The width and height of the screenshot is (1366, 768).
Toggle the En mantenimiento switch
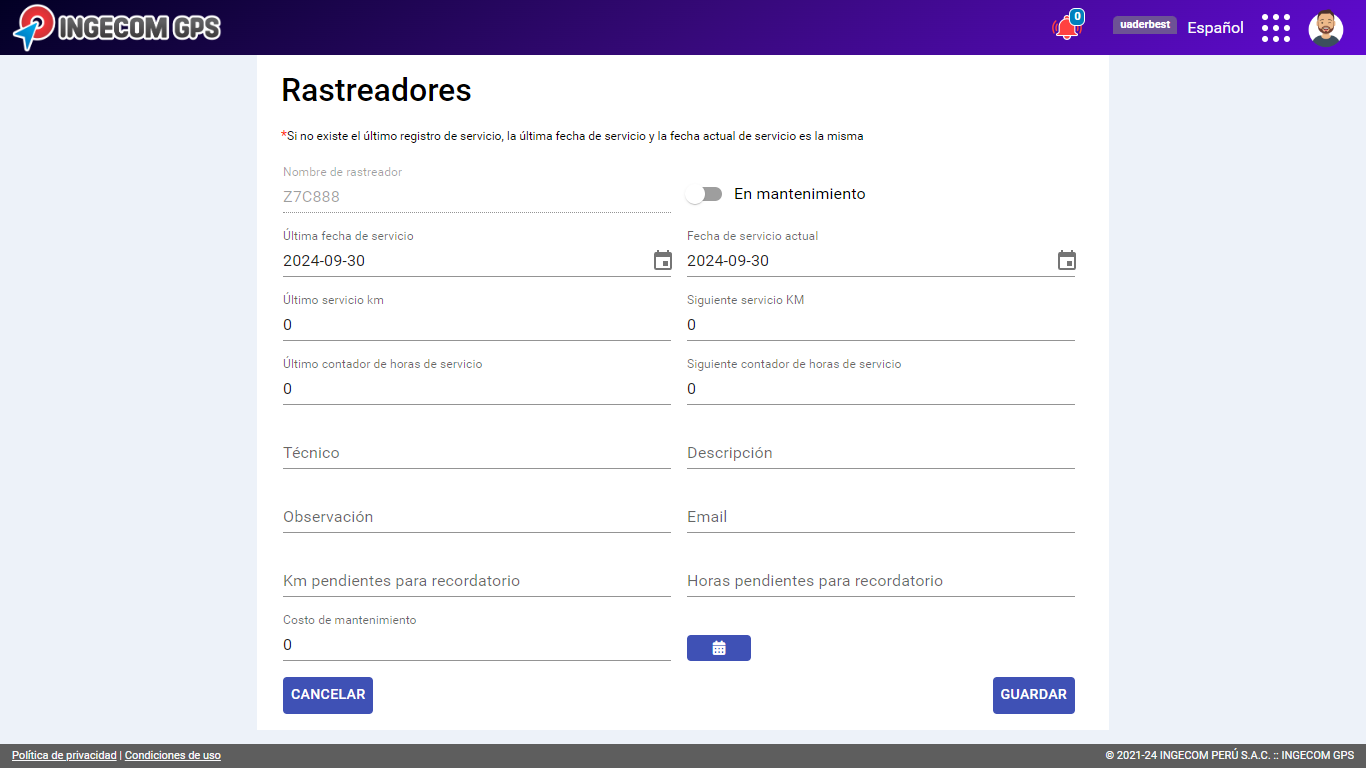[704, 194]
